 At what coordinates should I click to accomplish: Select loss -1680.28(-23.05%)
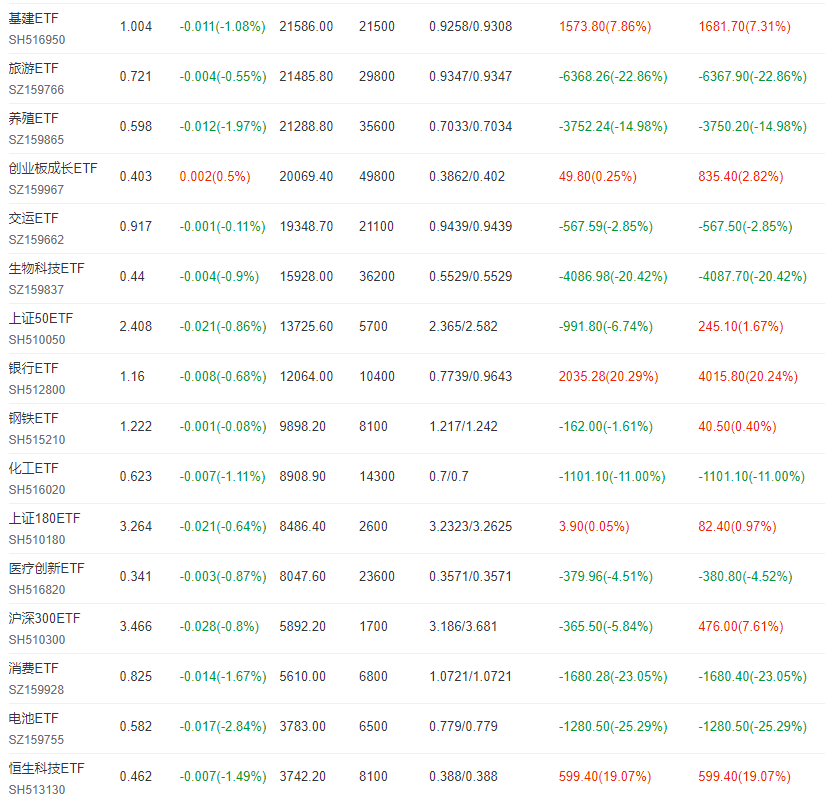pyautogui.click(x=613, y=676)
